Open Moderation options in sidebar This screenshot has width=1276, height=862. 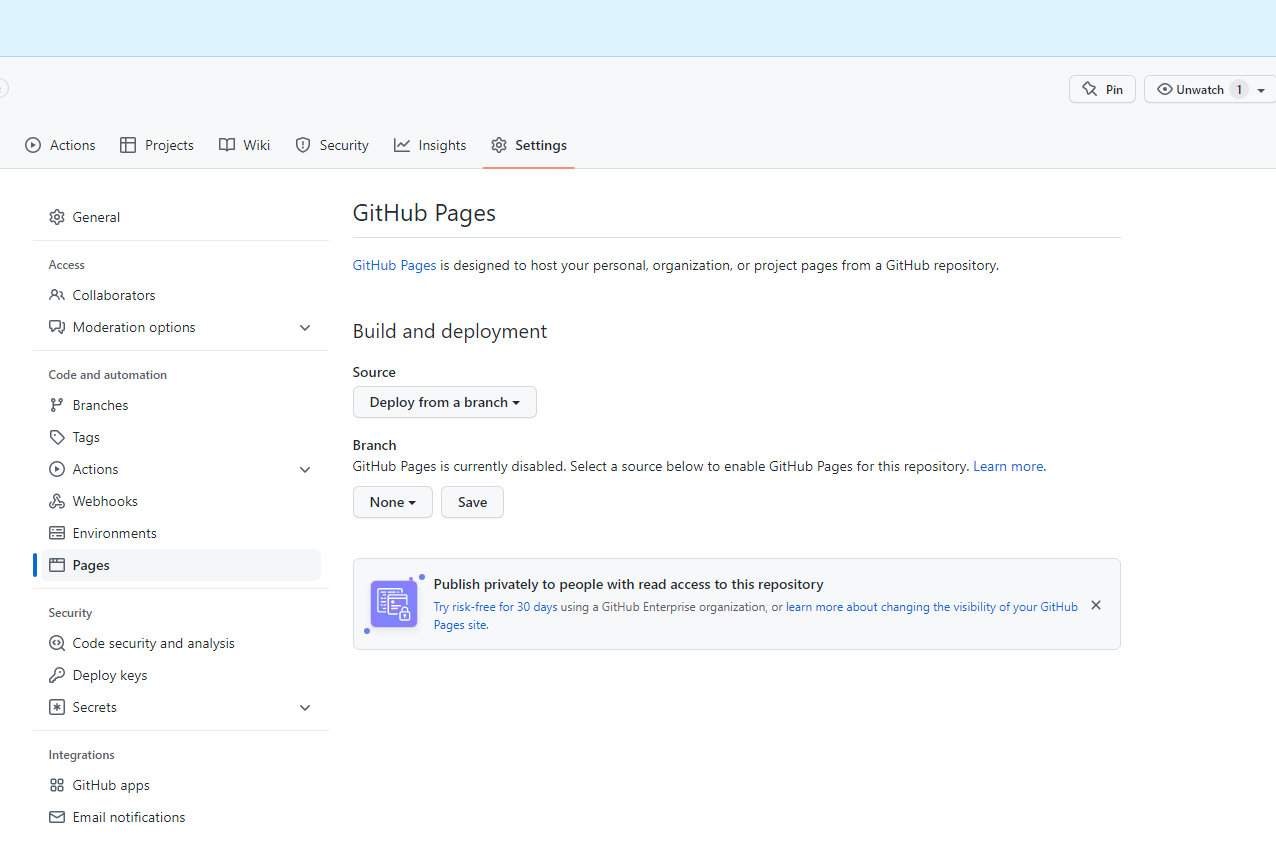click(181, 327)
